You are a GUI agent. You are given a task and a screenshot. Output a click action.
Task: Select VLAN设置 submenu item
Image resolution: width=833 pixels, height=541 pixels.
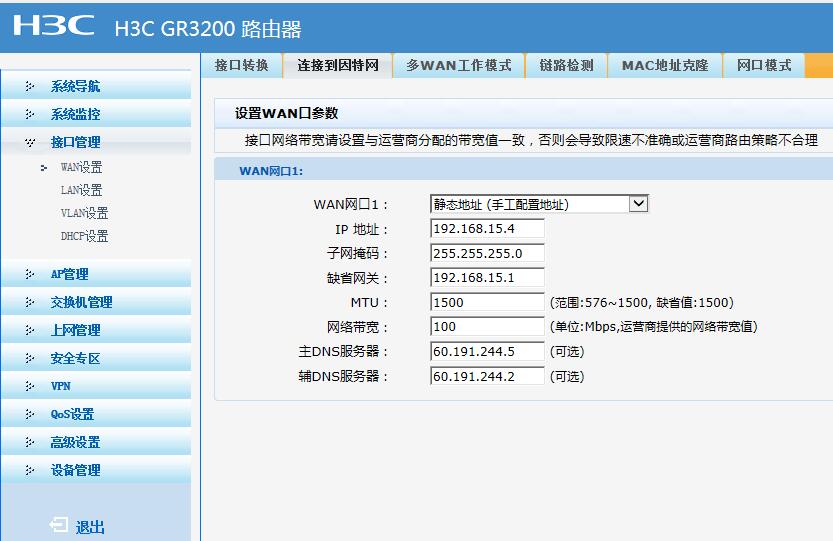point(84,213)
